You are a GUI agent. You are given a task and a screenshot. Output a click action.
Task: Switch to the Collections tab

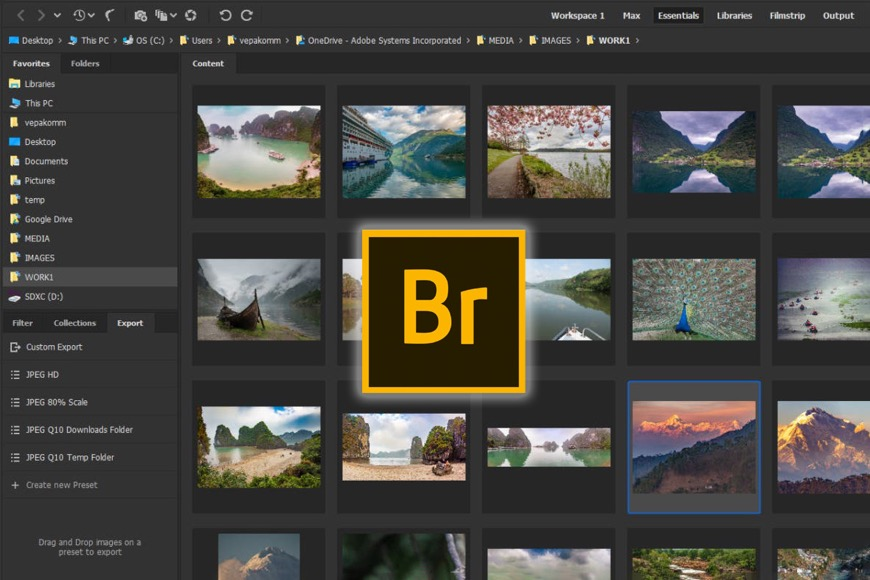pyautogui.click(x=74, y=322)
